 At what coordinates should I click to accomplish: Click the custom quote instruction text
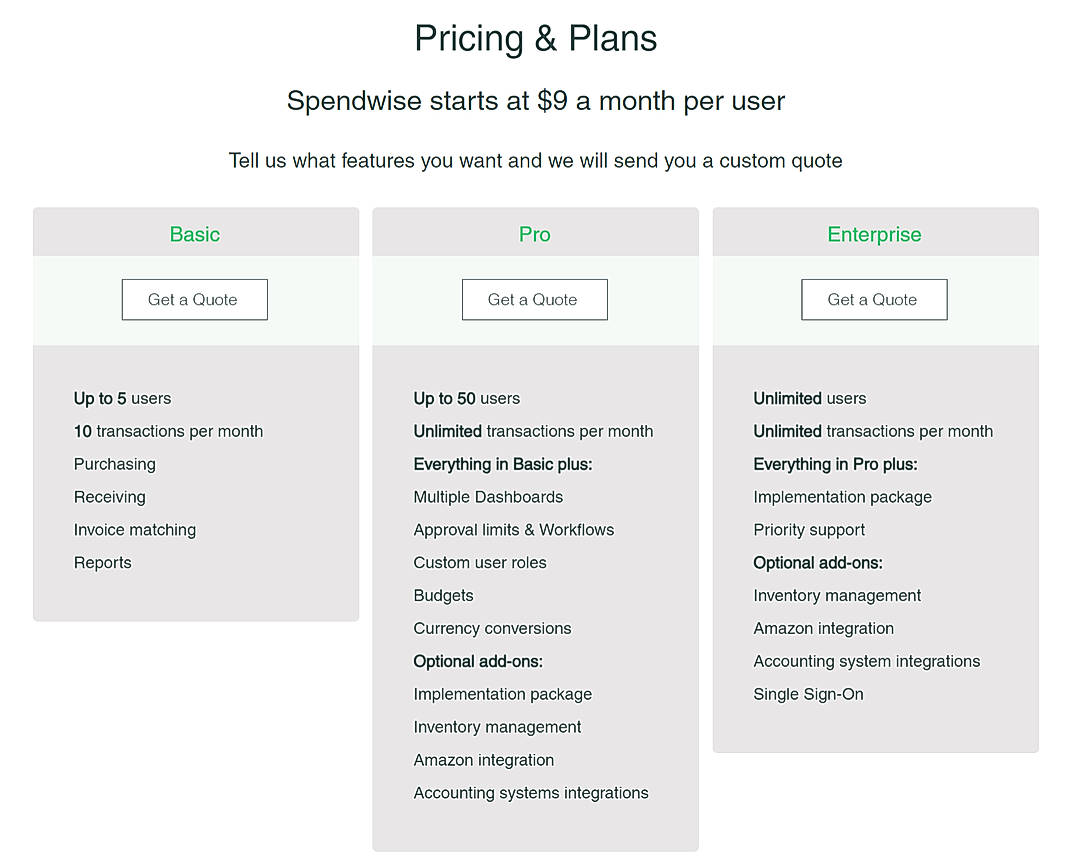click(x=535, y=160)
